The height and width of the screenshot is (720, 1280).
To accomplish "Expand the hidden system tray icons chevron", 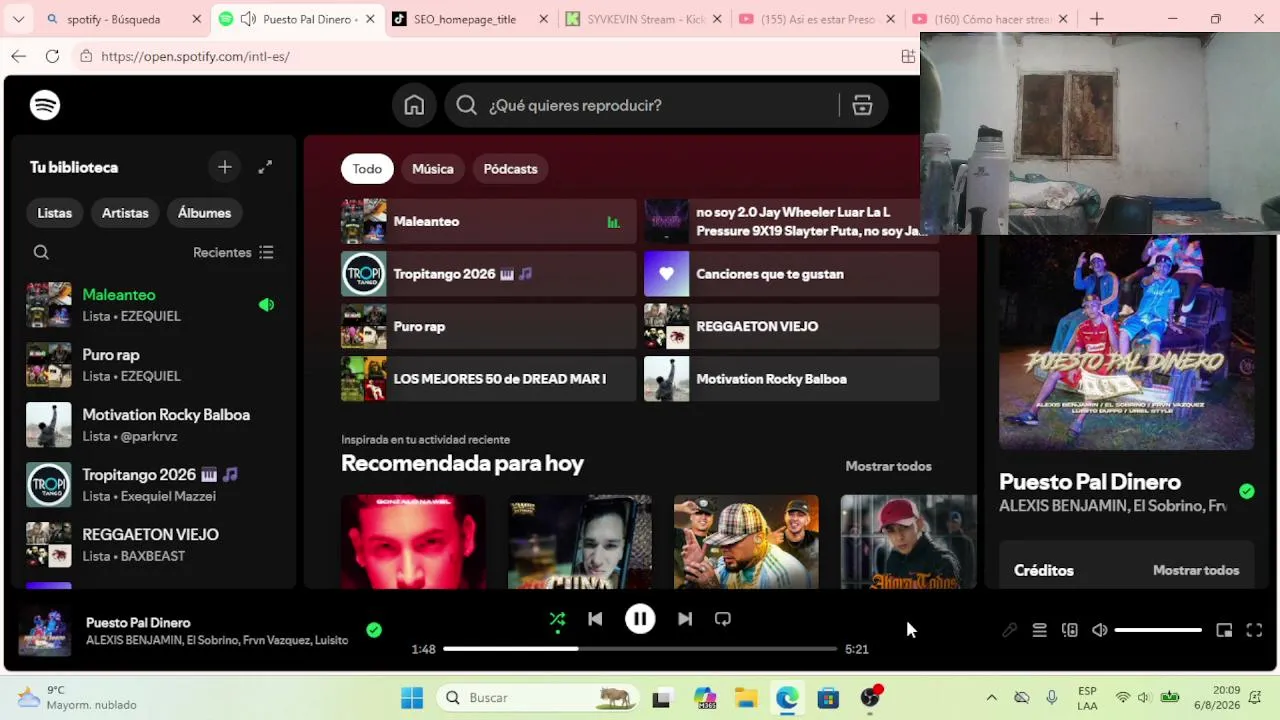I will coord(991,697).
